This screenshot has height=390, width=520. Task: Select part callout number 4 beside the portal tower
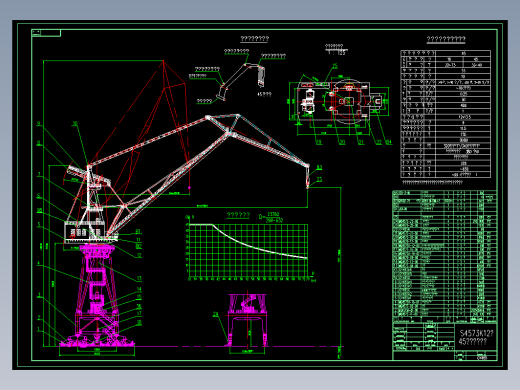click(x=39, y=263)
